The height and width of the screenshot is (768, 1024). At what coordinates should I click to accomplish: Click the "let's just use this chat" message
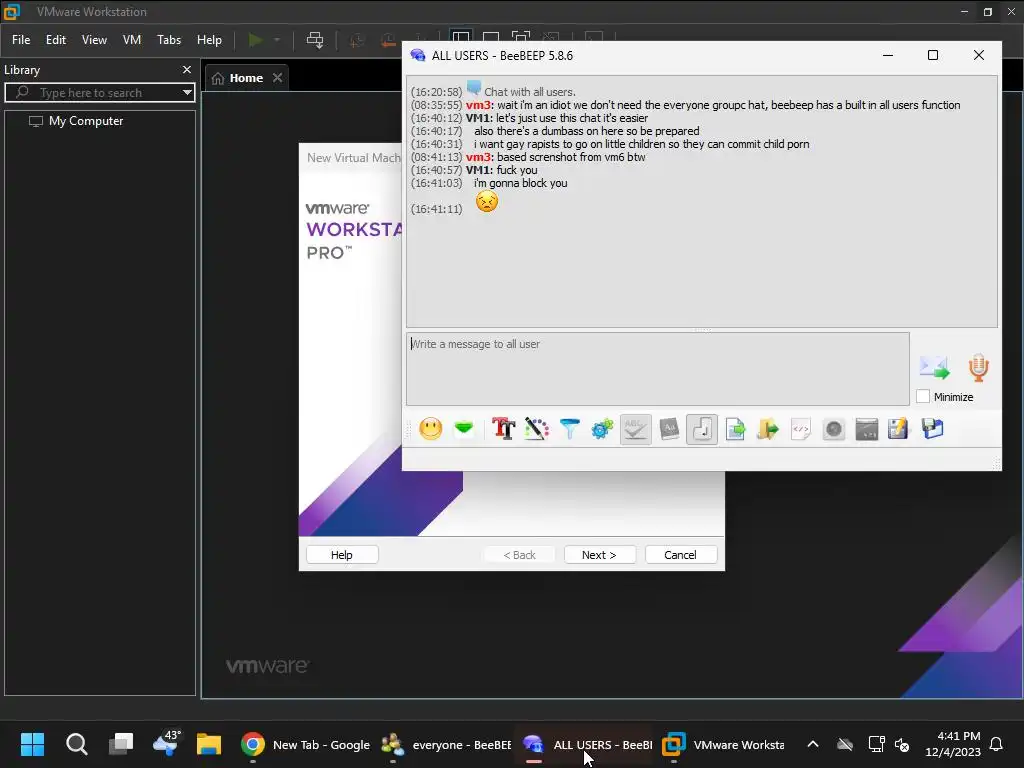[x=530, y=118]
